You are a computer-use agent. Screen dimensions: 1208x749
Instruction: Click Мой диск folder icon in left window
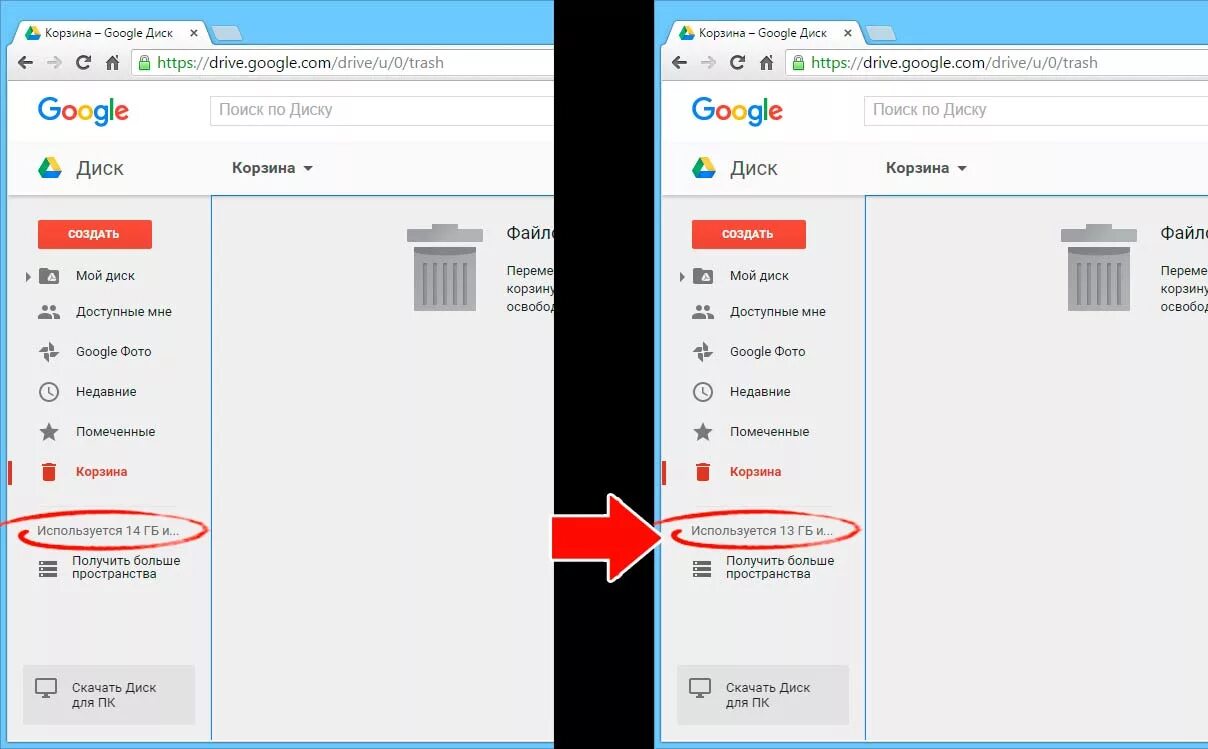point(49,276)
